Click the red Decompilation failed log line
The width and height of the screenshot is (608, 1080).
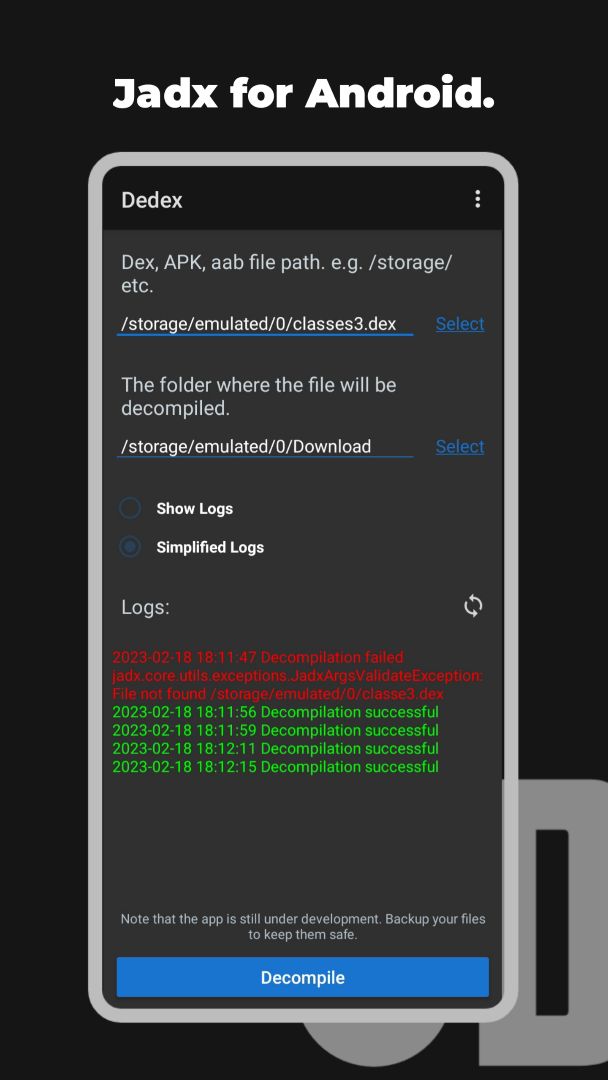click(x=258, y=658)
